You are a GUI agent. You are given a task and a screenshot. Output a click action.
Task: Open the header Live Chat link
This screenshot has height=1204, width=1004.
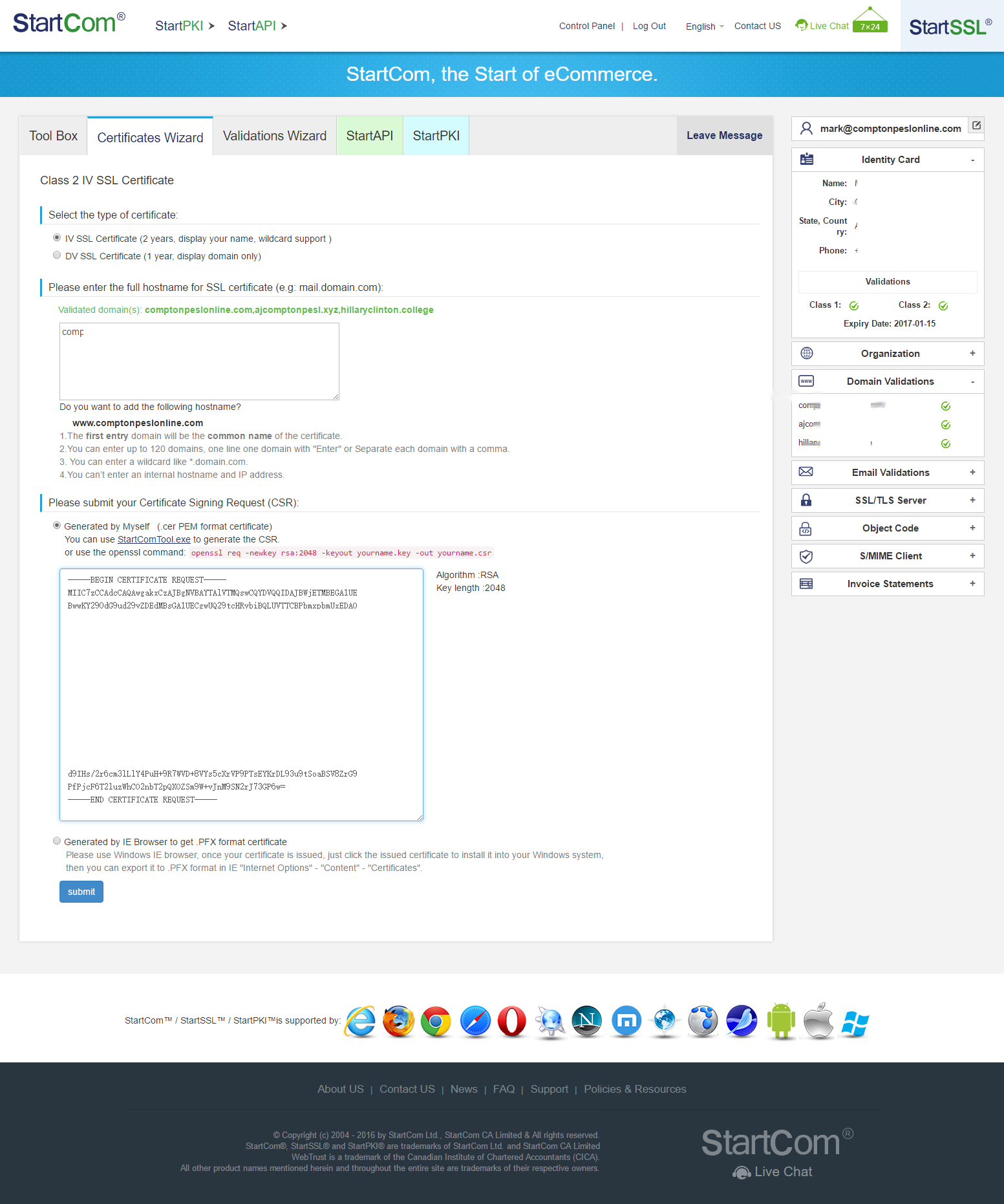pos(822,26)
